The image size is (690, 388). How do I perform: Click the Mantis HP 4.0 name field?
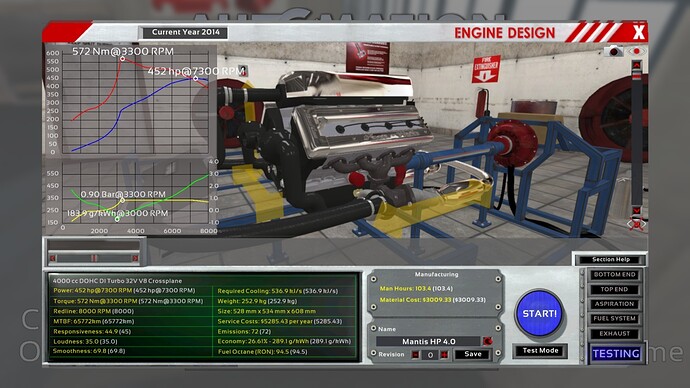coord(429,341)
